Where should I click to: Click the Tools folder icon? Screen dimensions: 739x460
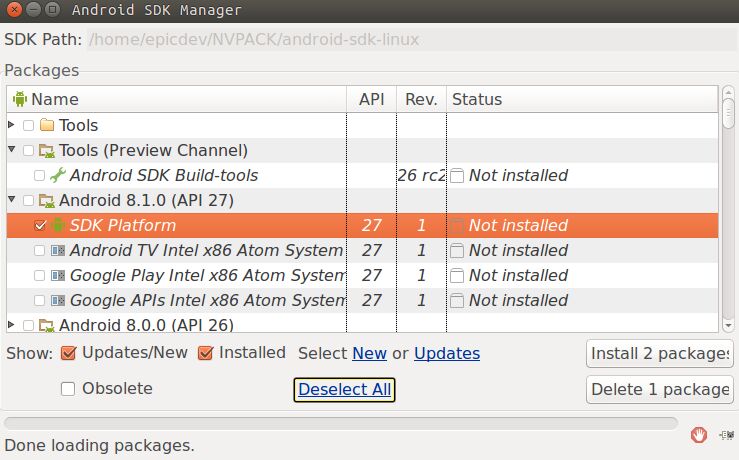point(47,125)
